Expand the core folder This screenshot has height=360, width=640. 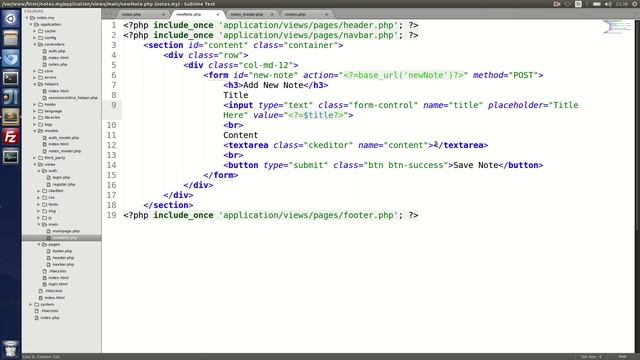[x=35, y=71]
